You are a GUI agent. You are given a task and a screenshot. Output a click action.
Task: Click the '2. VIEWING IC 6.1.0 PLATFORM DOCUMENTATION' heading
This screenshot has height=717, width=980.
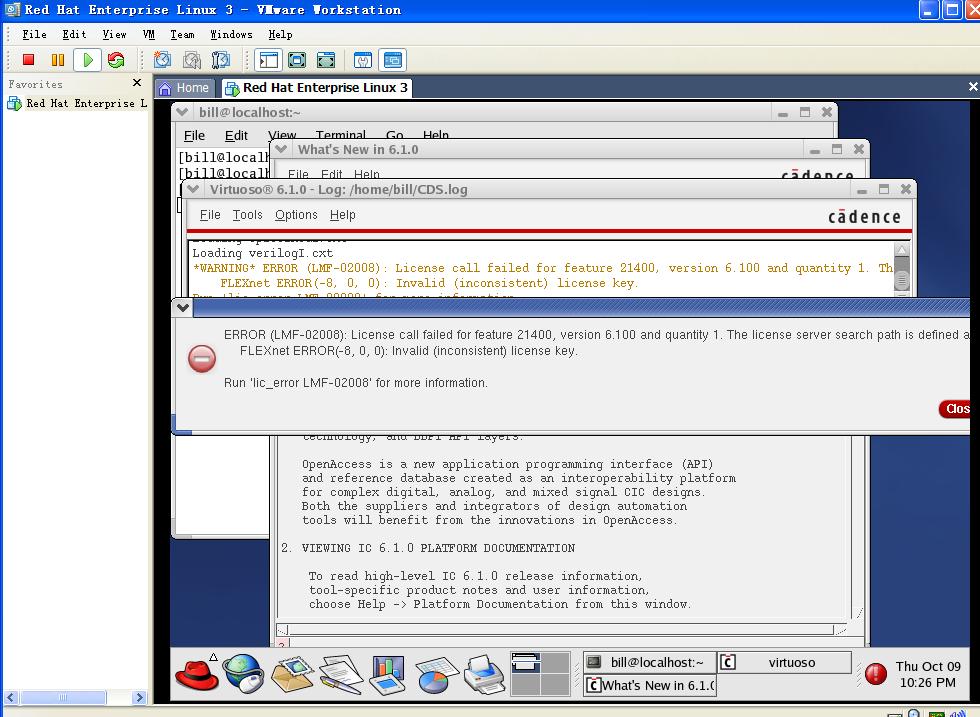pos(428,548)
